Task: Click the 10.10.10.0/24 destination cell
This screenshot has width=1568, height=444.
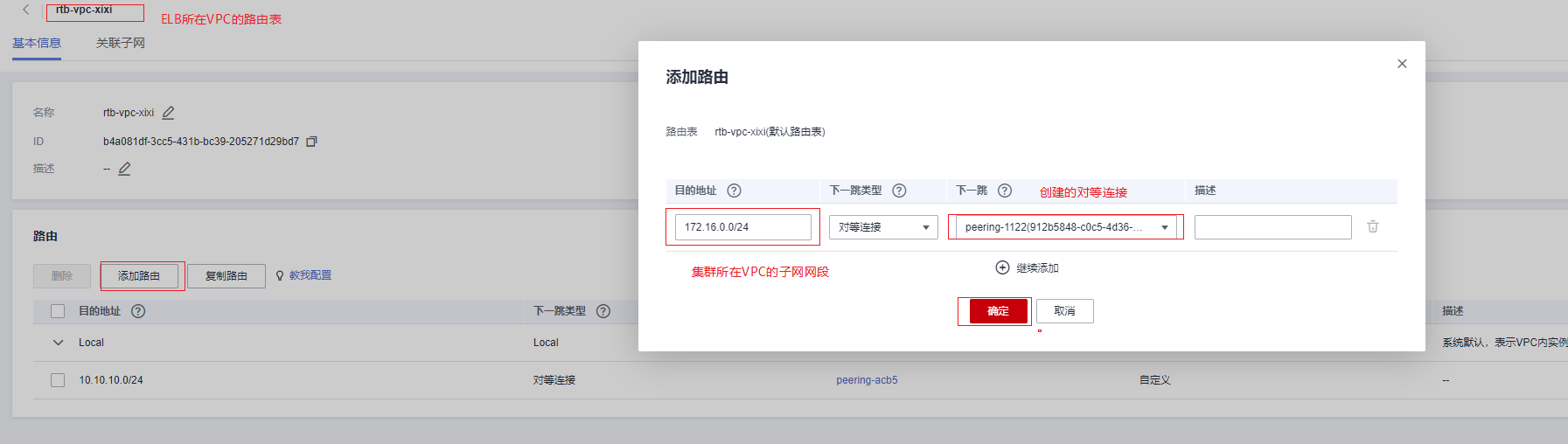Action: pos(111,380)
